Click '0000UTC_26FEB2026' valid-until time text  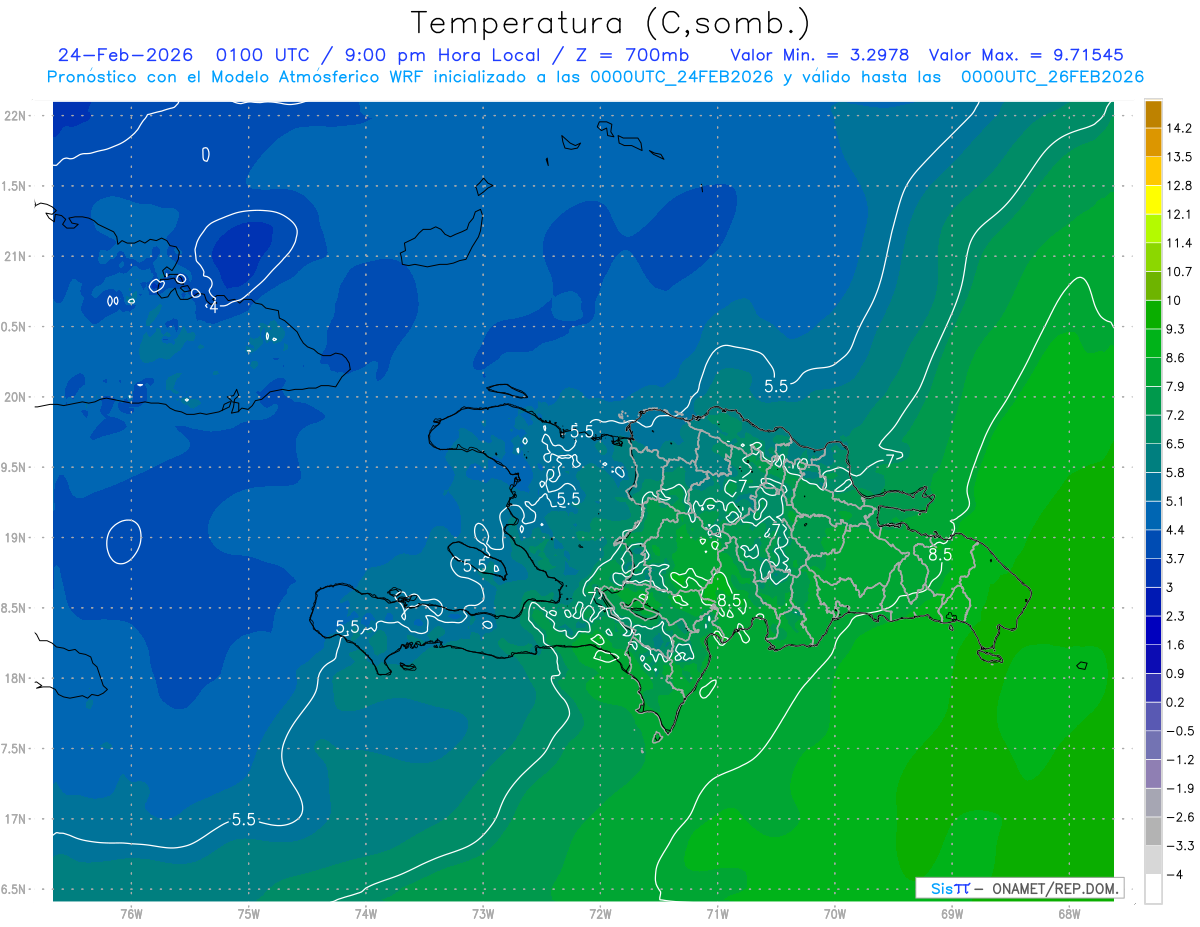[1052, 77]
